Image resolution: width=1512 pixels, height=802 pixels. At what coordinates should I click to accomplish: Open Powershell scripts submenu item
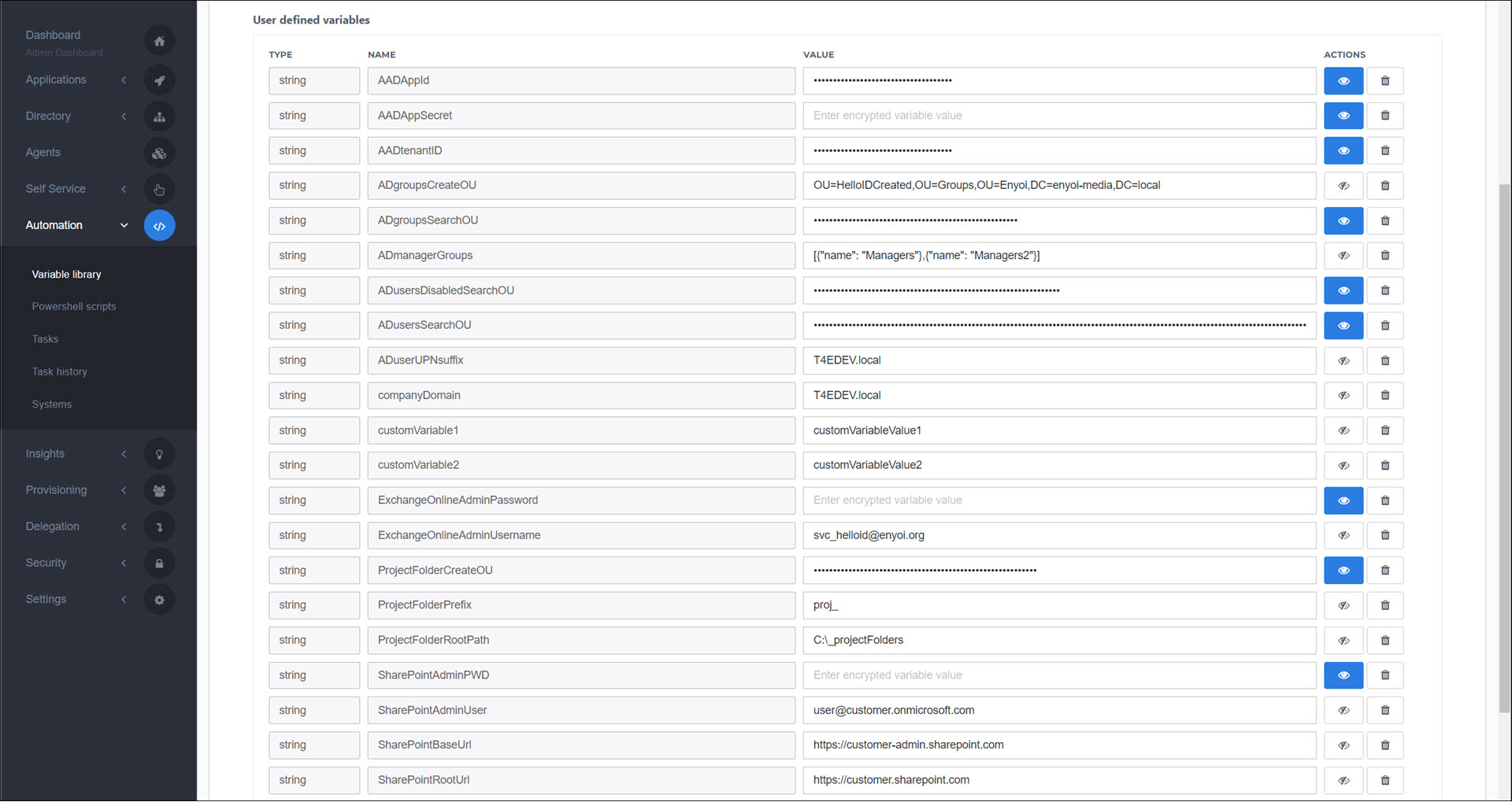[74, 307]
